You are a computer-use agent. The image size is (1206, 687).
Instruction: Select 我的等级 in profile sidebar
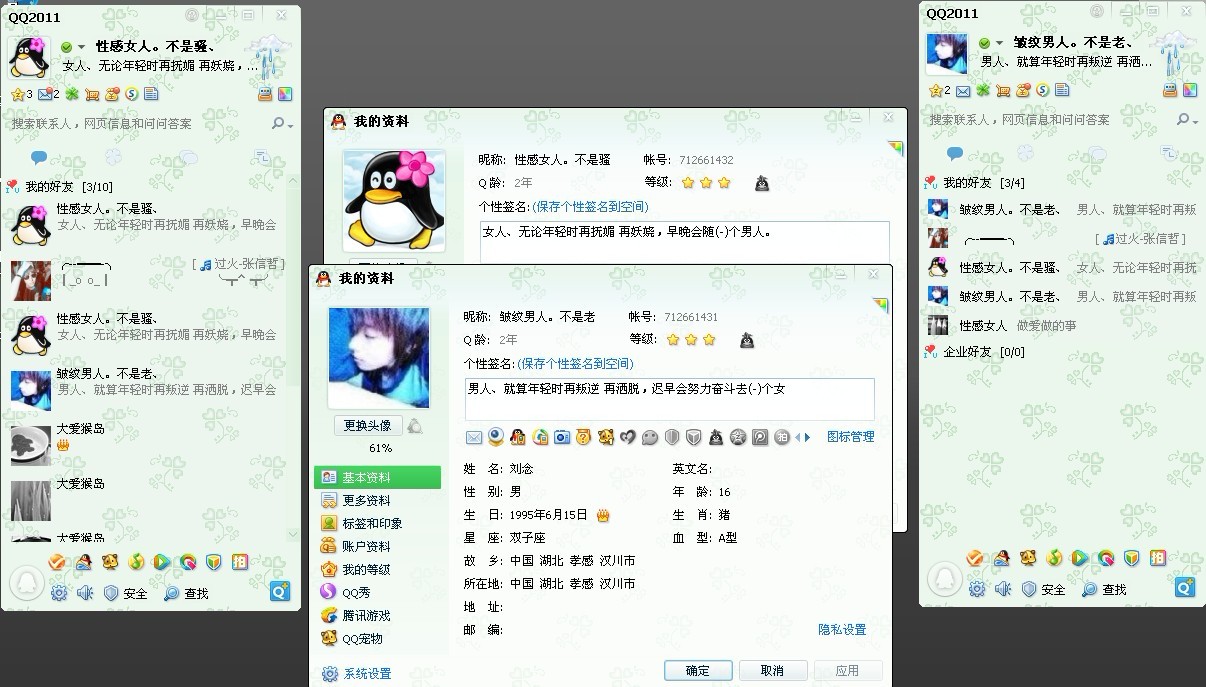point(378,569)
